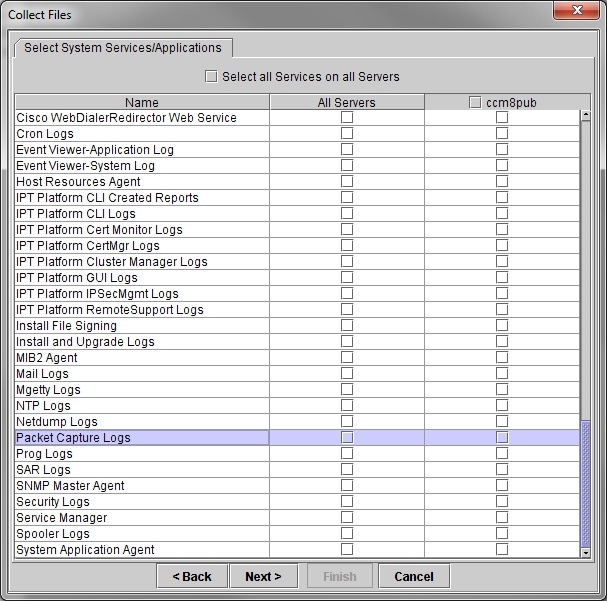The height and width of the screenshot is (601, 607).
Task: Tick the ccm8pub column header checkbox
Action: [x=475, y=102]
